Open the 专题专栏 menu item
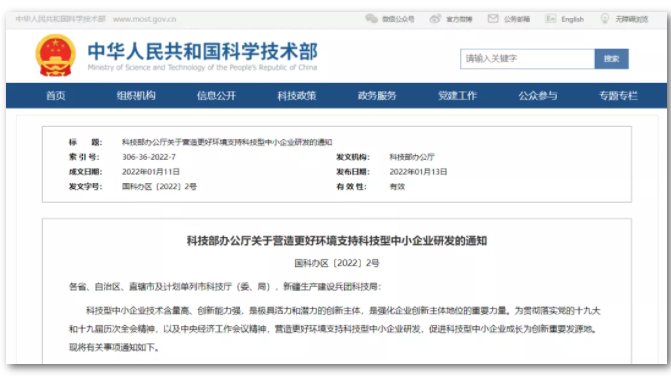This screenshot has width=671, height=376. pos(618,95)
